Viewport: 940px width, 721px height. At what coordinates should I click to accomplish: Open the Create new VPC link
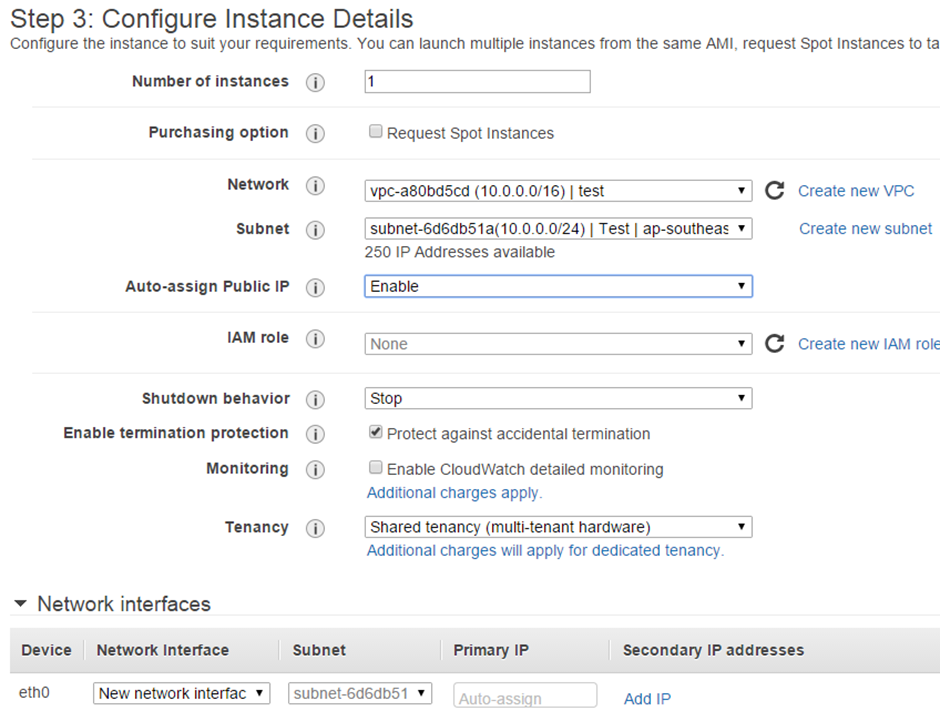pyautogui.click(x=856, y=190)
